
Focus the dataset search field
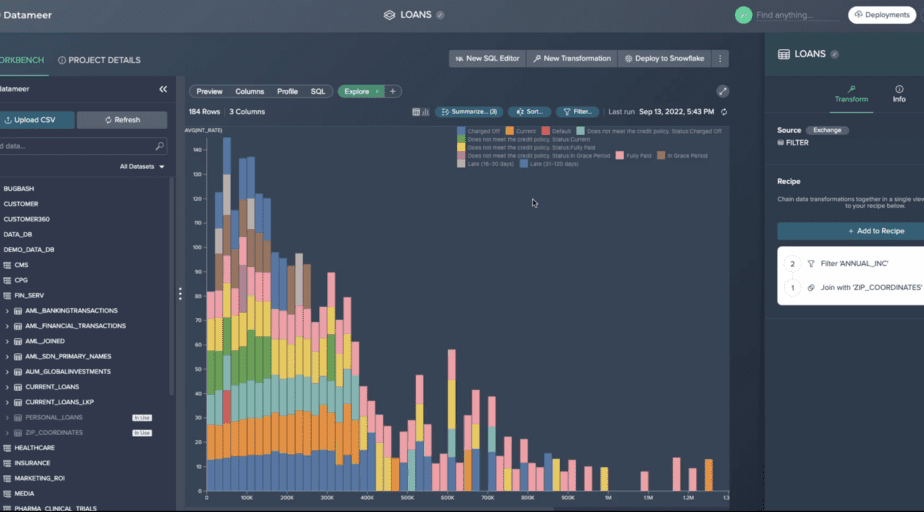[x=82, y=146]
